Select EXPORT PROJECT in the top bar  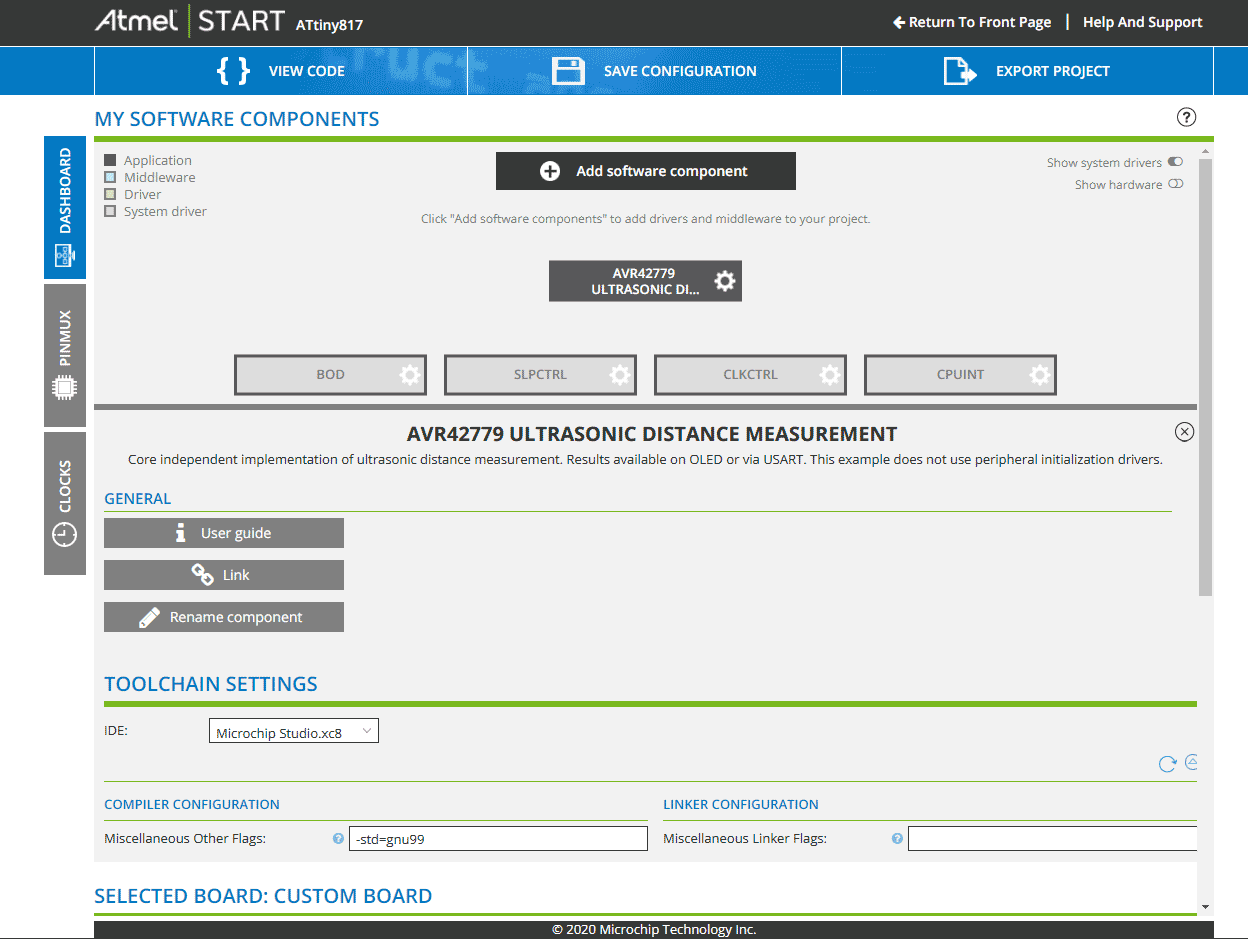(1027, 71)
